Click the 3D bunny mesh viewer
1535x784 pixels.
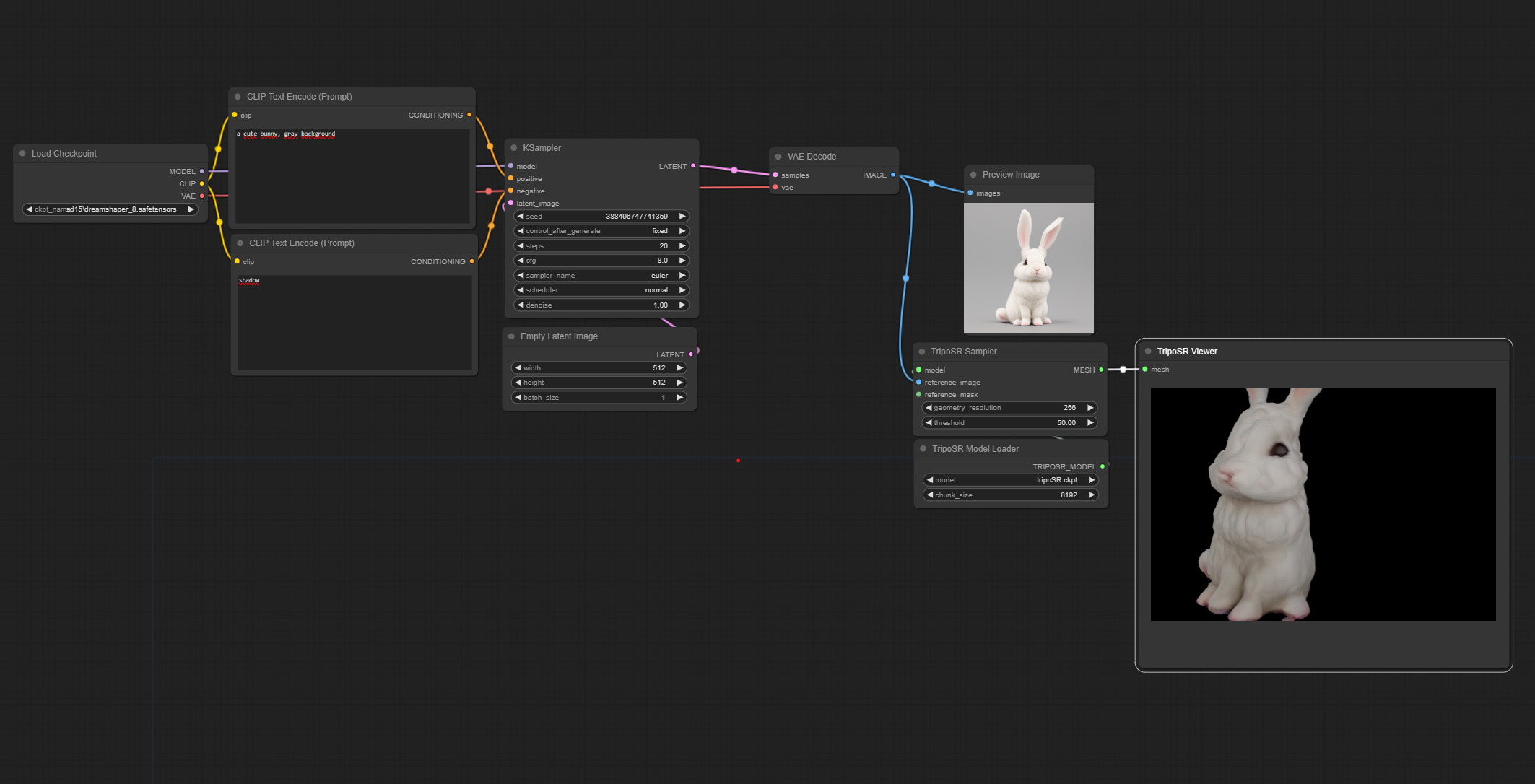[1323, 505]
